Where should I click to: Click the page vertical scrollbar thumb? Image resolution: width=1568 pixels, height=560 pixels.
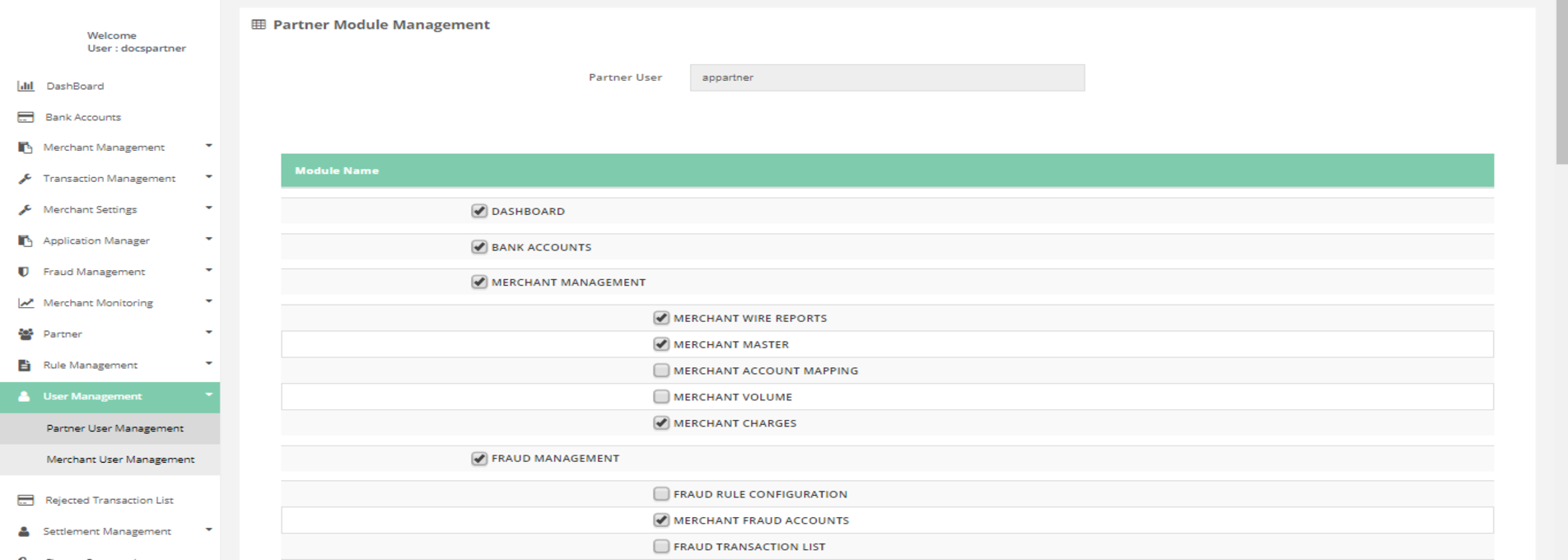pyautogui.click(x=1561, y=82)
